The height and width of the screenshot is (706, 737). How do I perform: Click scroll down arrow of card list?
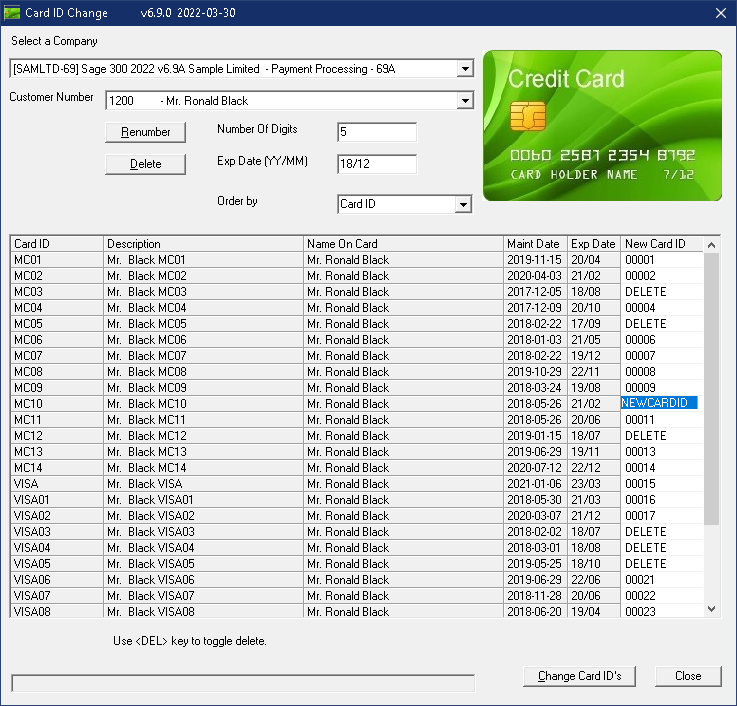(x=712, y=609)
